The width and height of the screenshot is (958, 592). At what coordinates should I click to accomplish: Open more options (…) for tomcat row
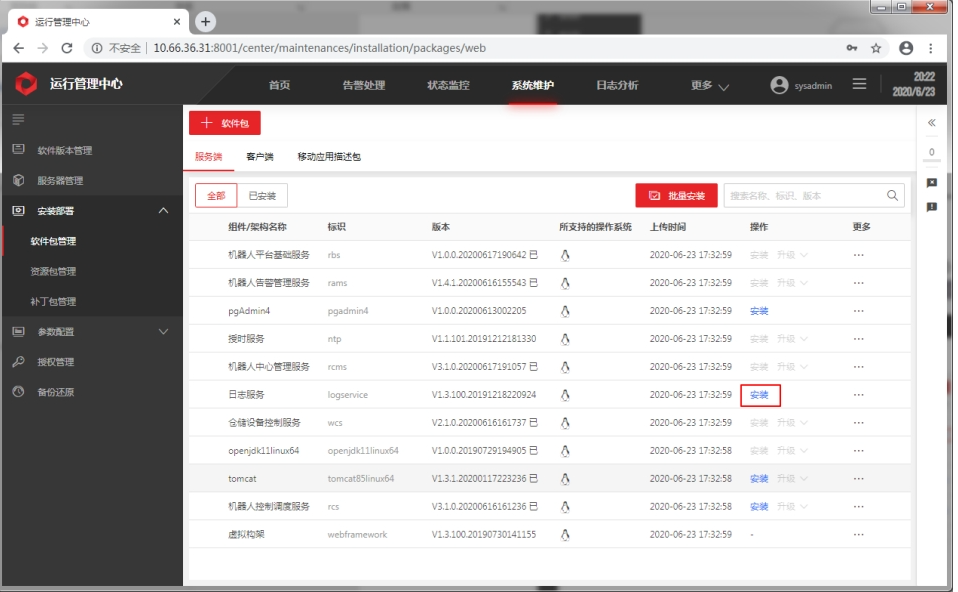pos(858,479)
